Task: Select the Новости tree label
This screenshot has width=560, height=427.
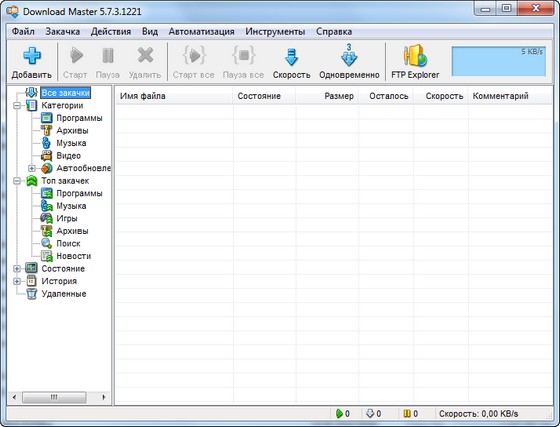Action: (74, 256)
